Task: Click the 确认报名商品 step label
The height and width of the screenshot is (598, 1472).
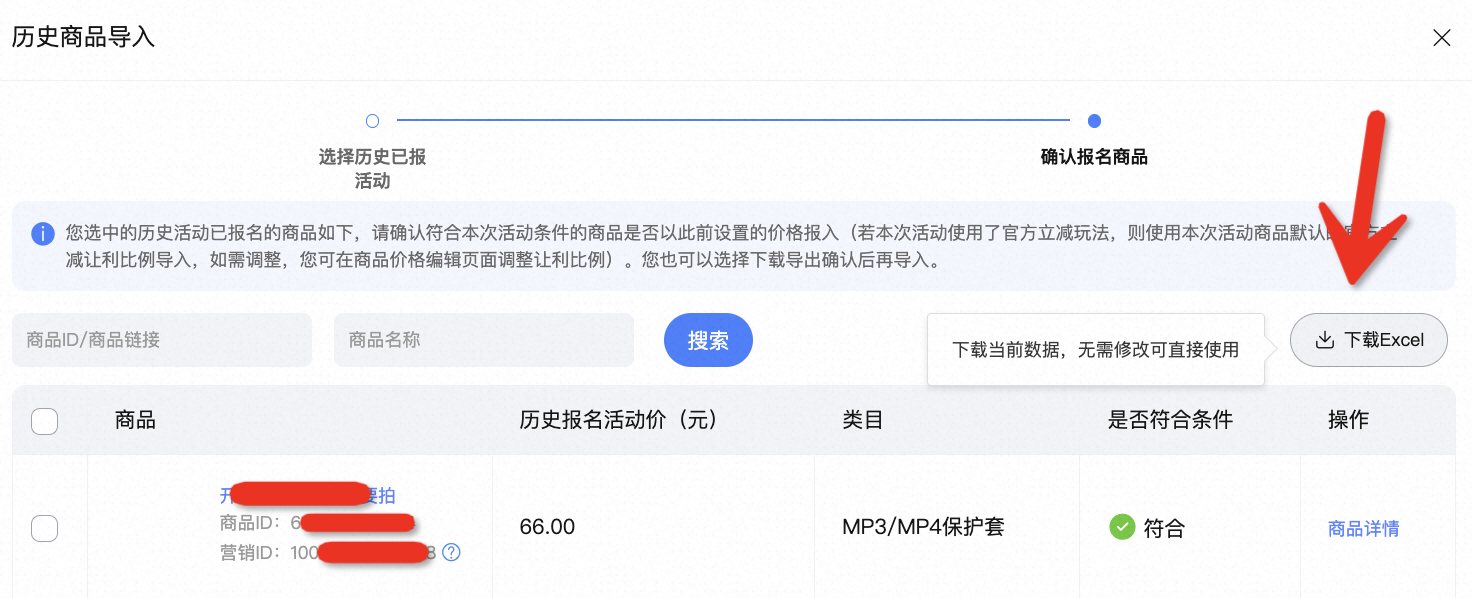Action: click(1094, 157)
